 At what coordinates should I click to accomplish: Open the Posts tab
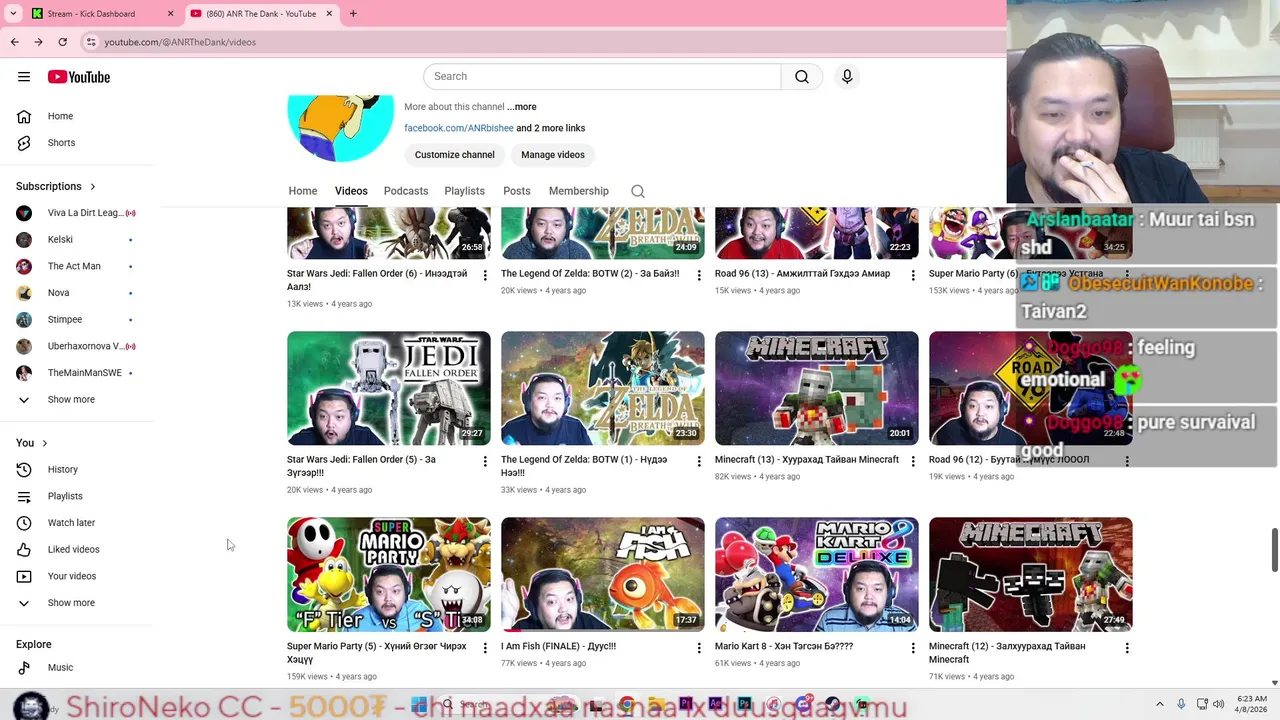click(x=517, y=191)
